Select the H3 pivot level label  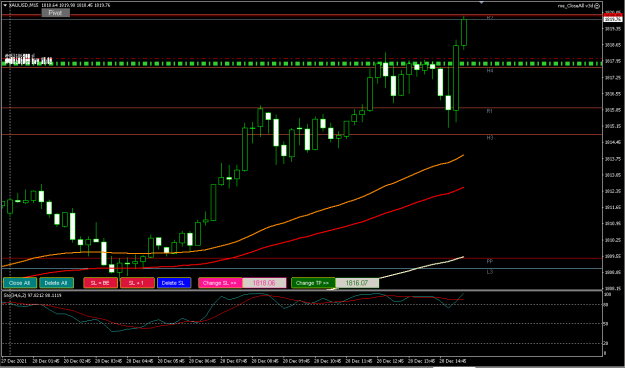490,138
